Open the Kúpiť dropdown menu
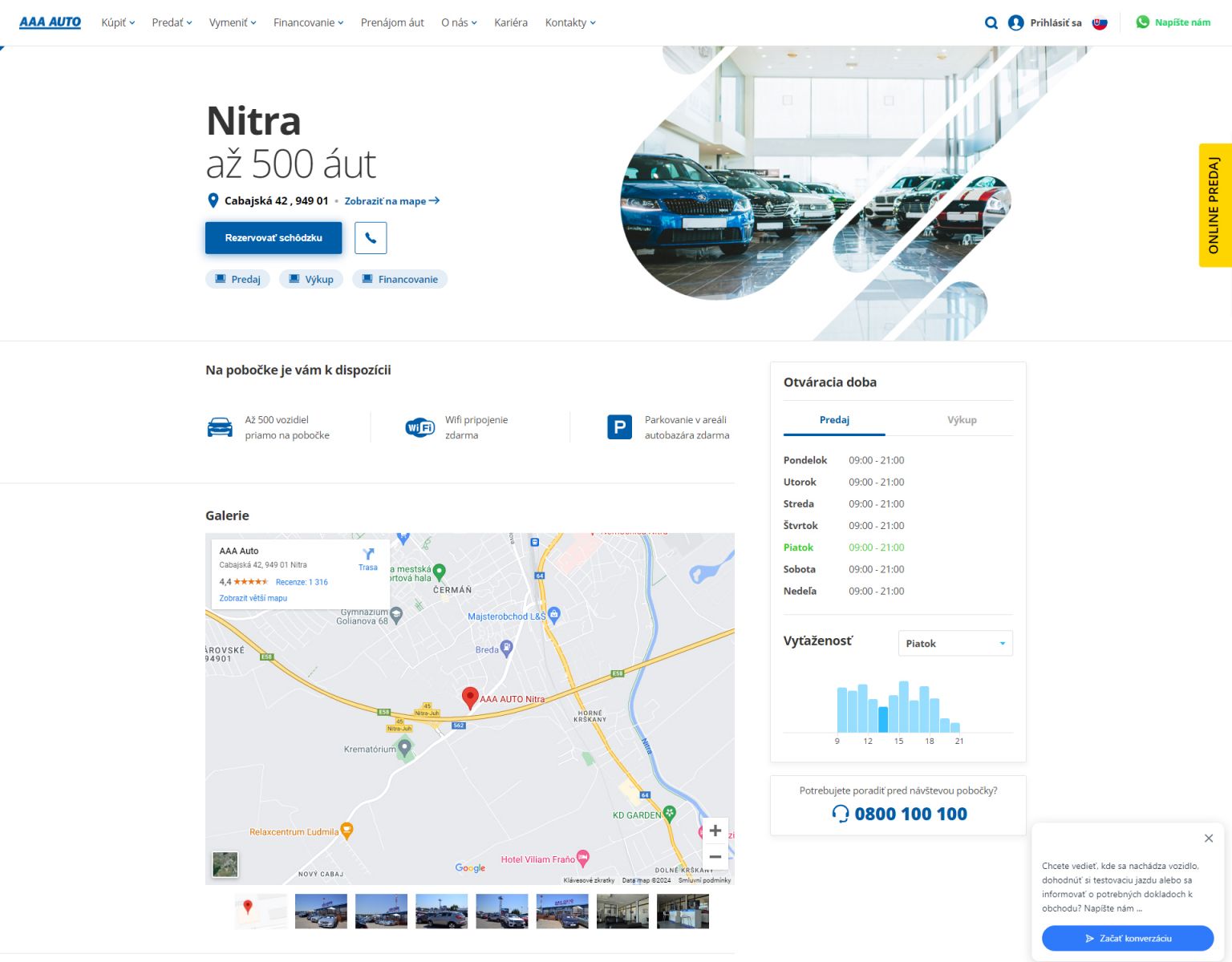The width and height of the screenshot is (1232, 962). tap(118, 22)
